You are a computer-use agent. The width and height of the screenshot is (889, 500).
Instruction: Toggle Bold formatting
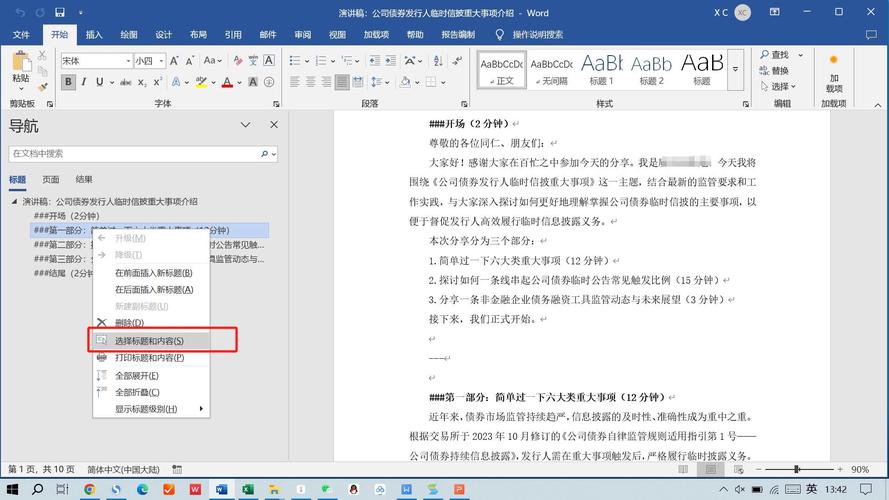click(68, 83)
